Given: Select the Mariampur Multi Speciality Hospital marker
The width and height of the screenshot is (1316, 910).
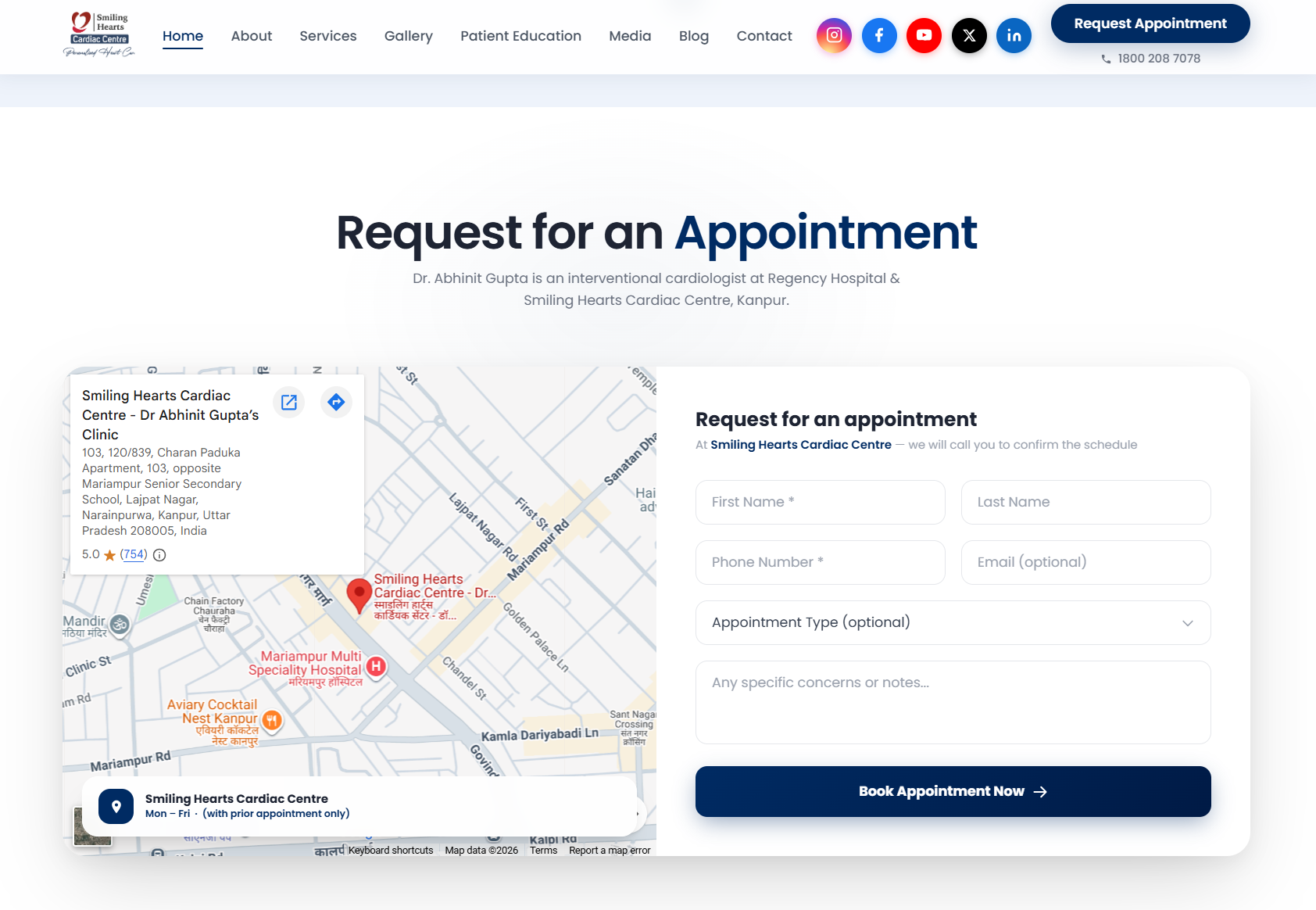Looking at the screenshot, I should pyautogui.click(x=377, y=667).
